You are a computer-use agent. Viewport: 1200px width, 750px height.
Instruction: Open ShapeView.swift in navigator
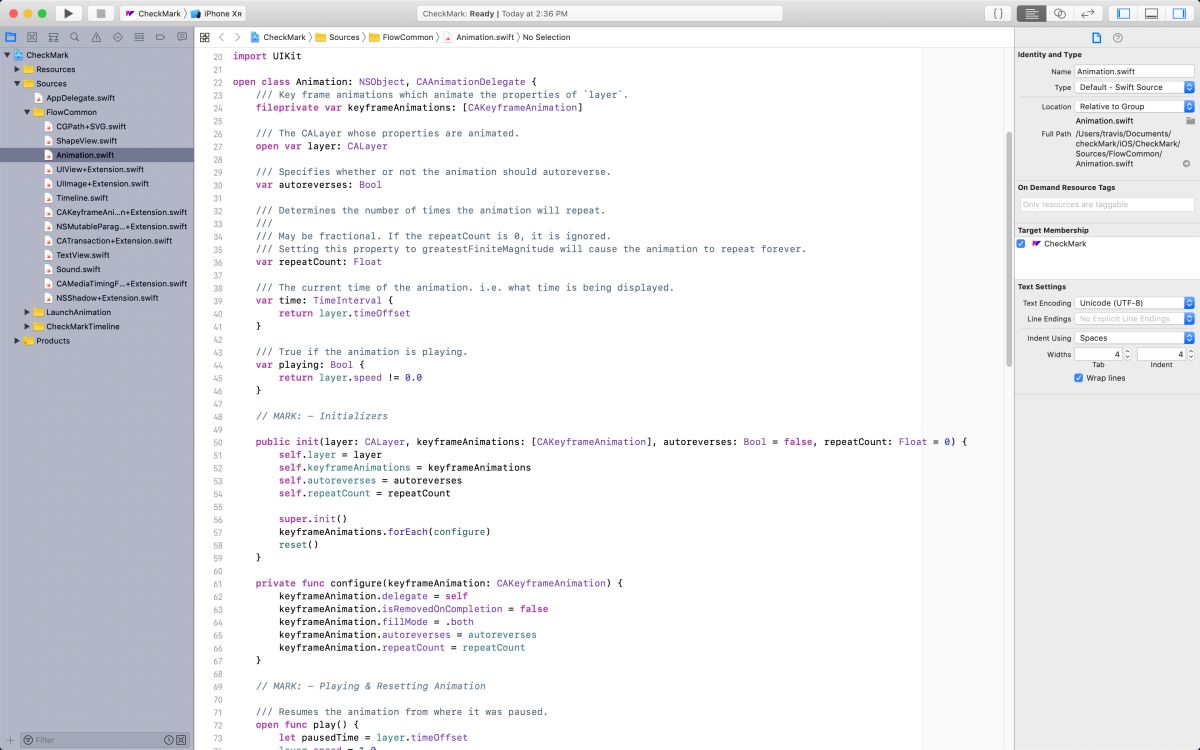(x=86, y=141)
